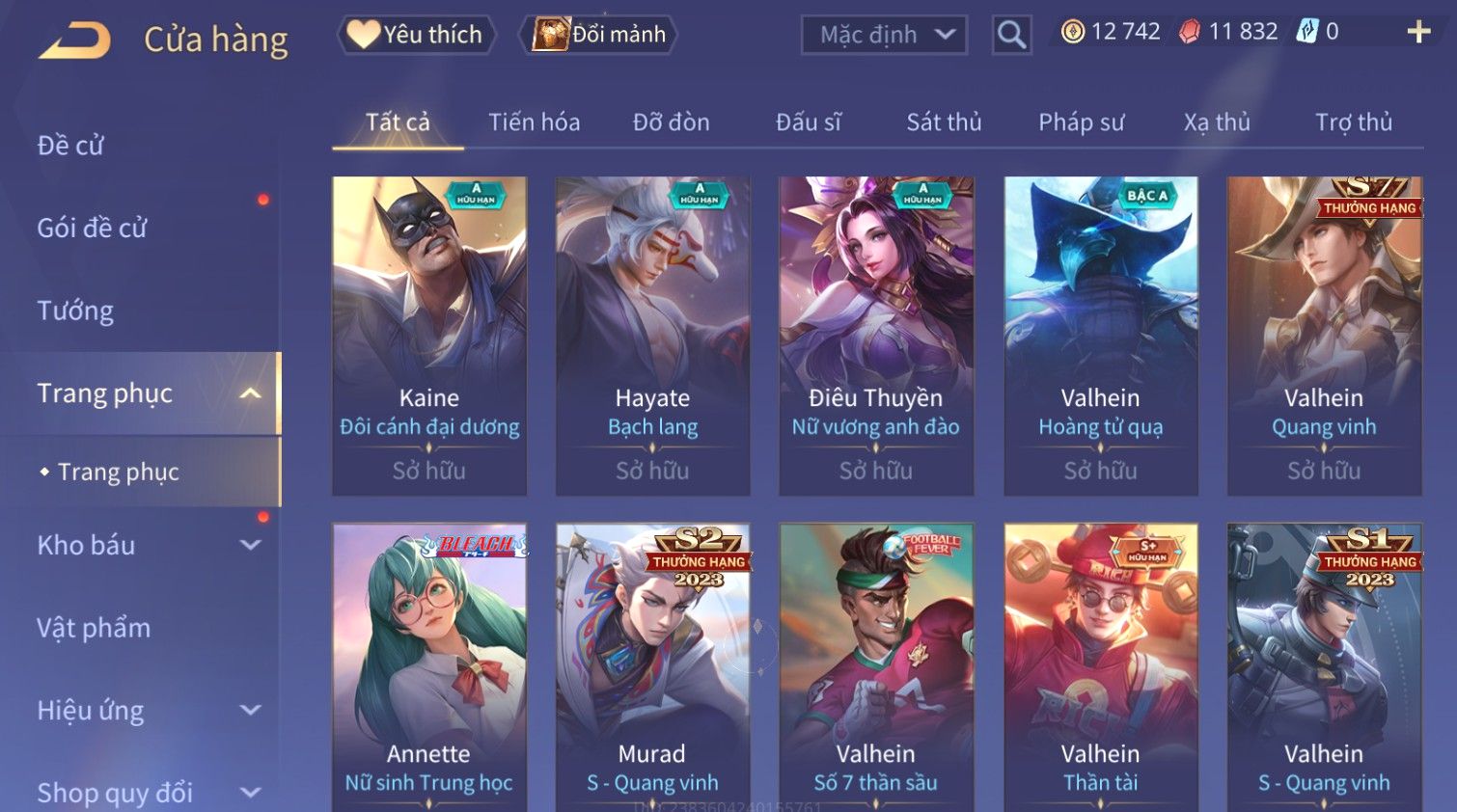Expand the Hiệu ứng section
This screenshot has width=1457, height=812.
[x=251, y=711]
